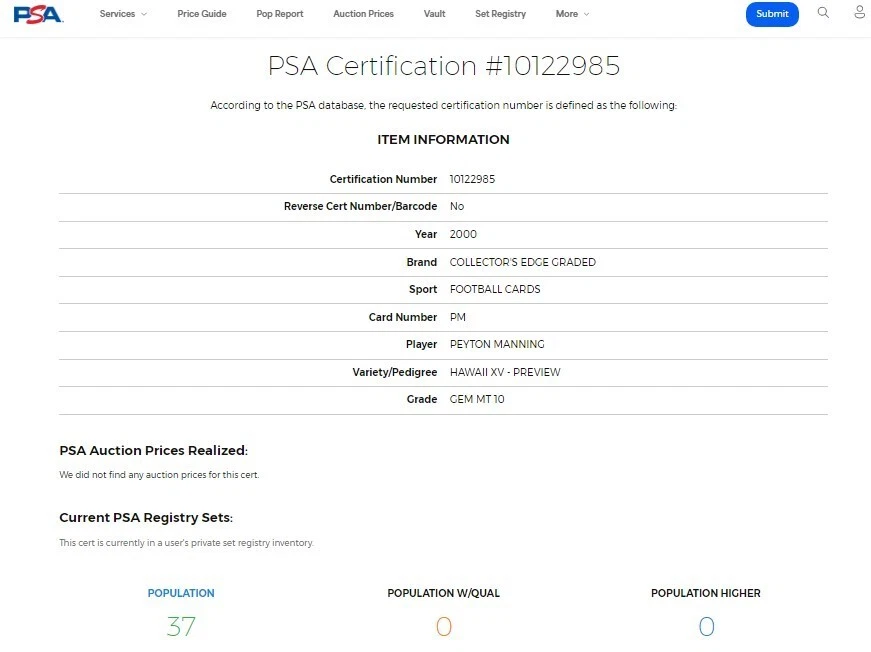
Task: Click the PSA Certification page heading
Action: (x=443, y=66)
